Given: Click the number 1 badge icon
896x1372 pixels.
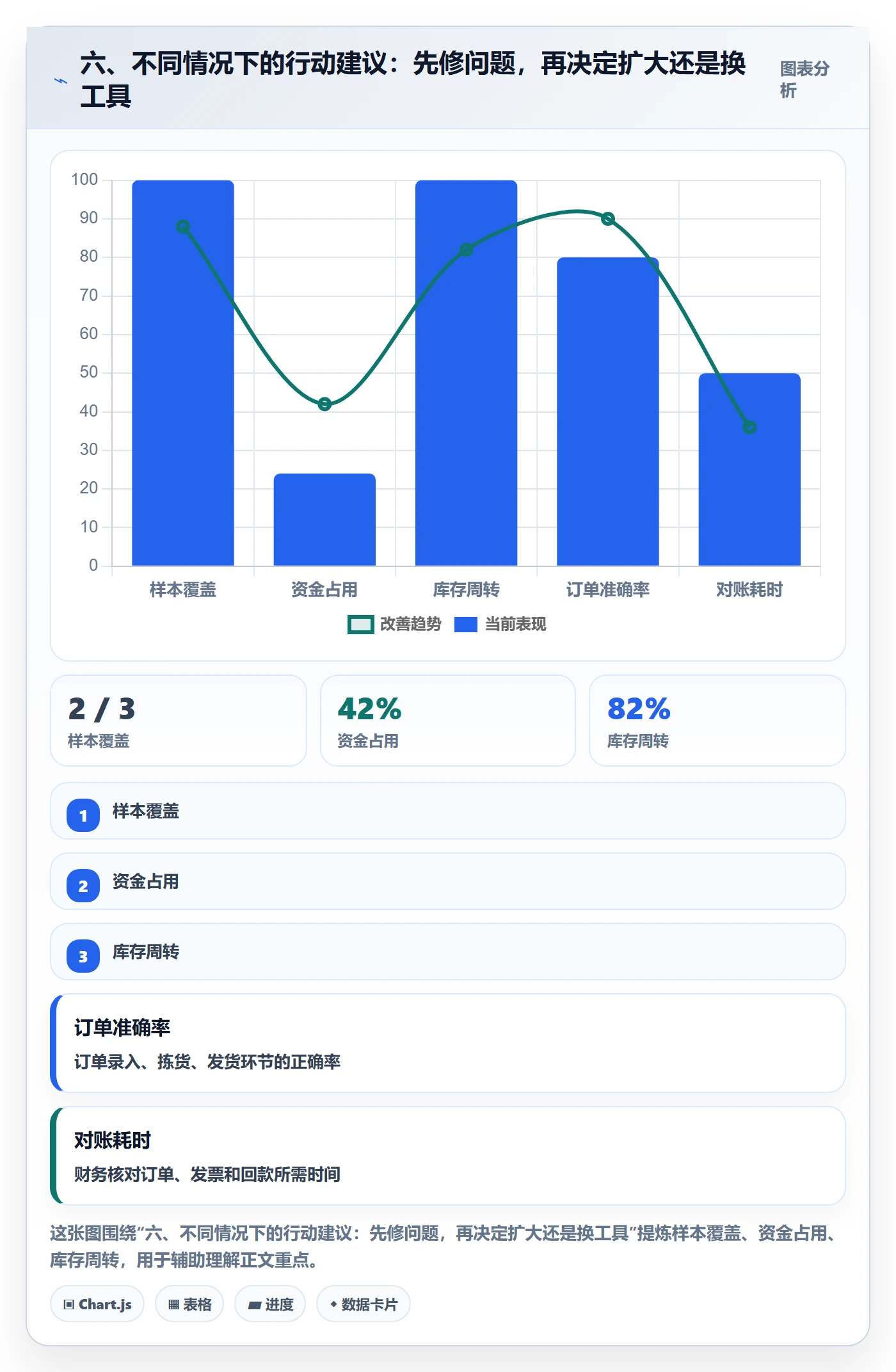Looking at the screenshot, I should [x=83, y=815].
